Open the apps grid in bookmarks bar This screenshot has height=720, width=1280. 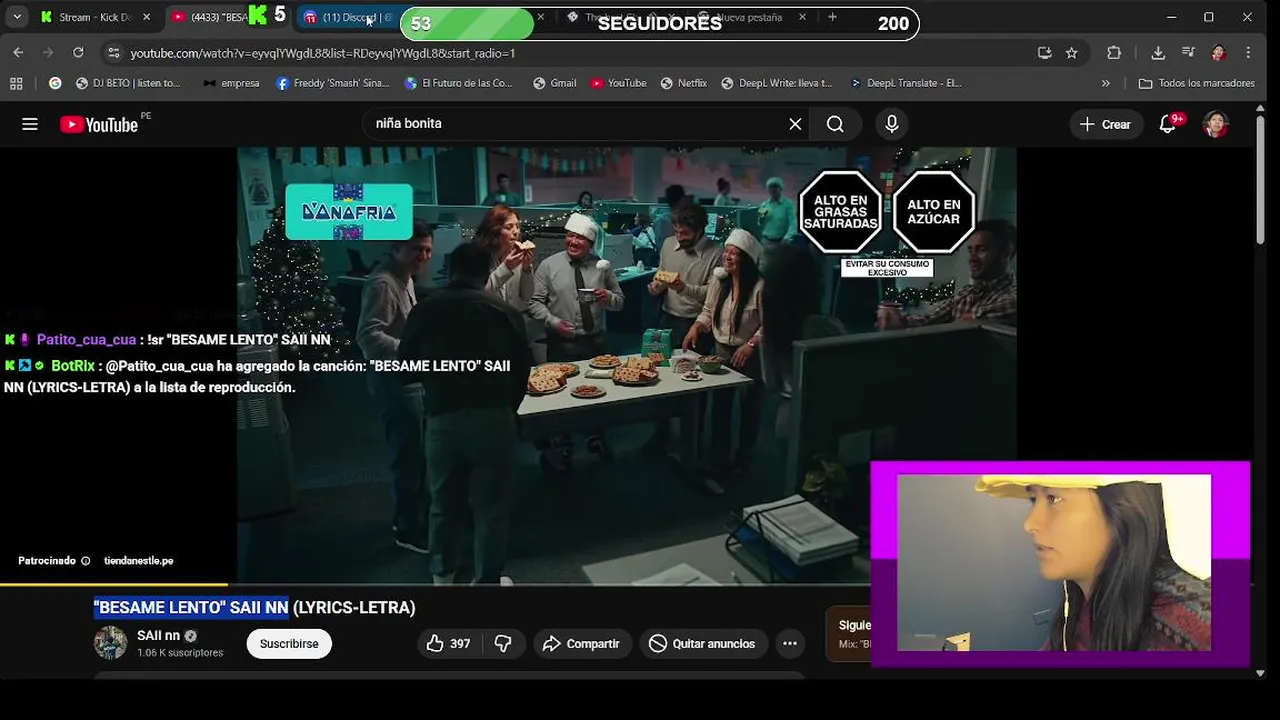coord(16,83)
